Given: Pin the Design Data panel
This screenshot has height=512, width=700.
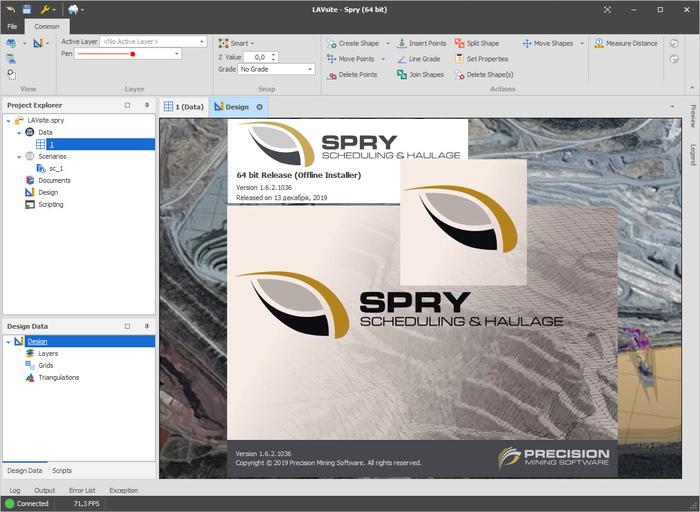Looking at the screenshot, I should (x=147, y=326).
